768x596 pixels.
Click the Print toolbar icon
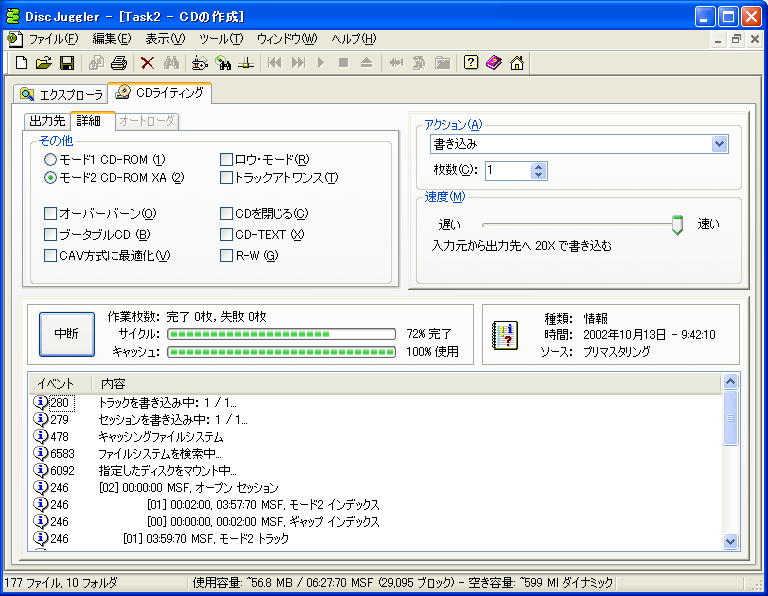click(x=119, y=63)
